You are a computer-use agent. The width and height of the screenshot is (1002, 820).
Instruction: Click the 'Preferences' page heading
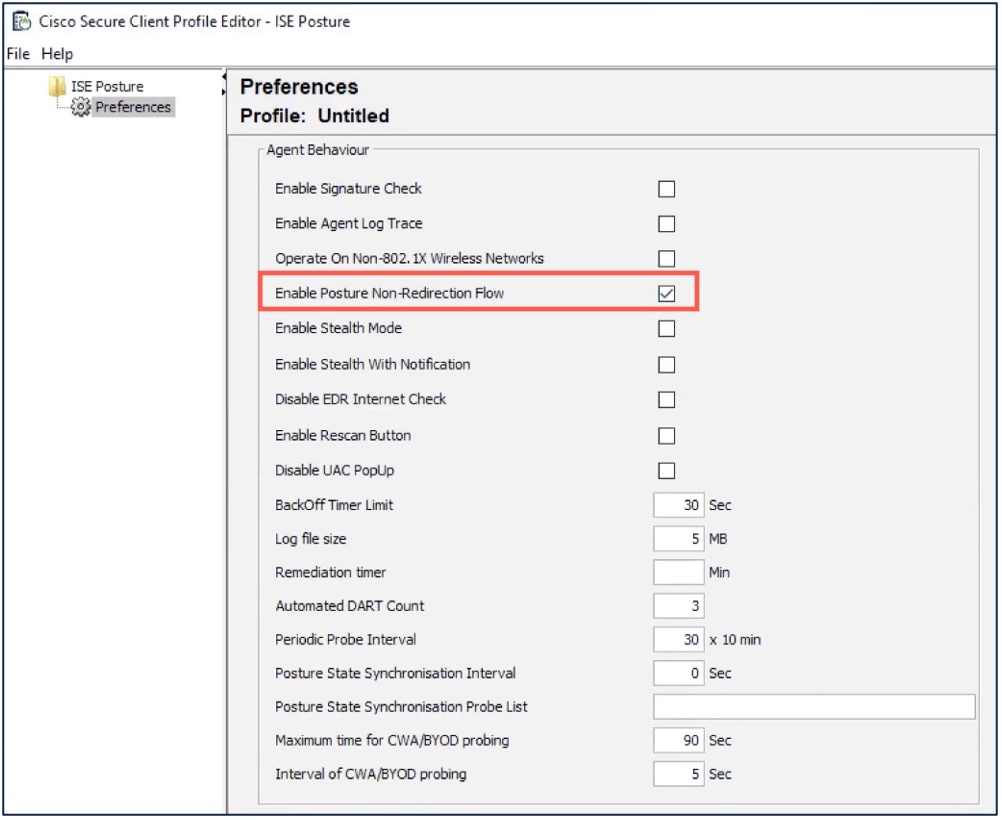click(299, 86)
